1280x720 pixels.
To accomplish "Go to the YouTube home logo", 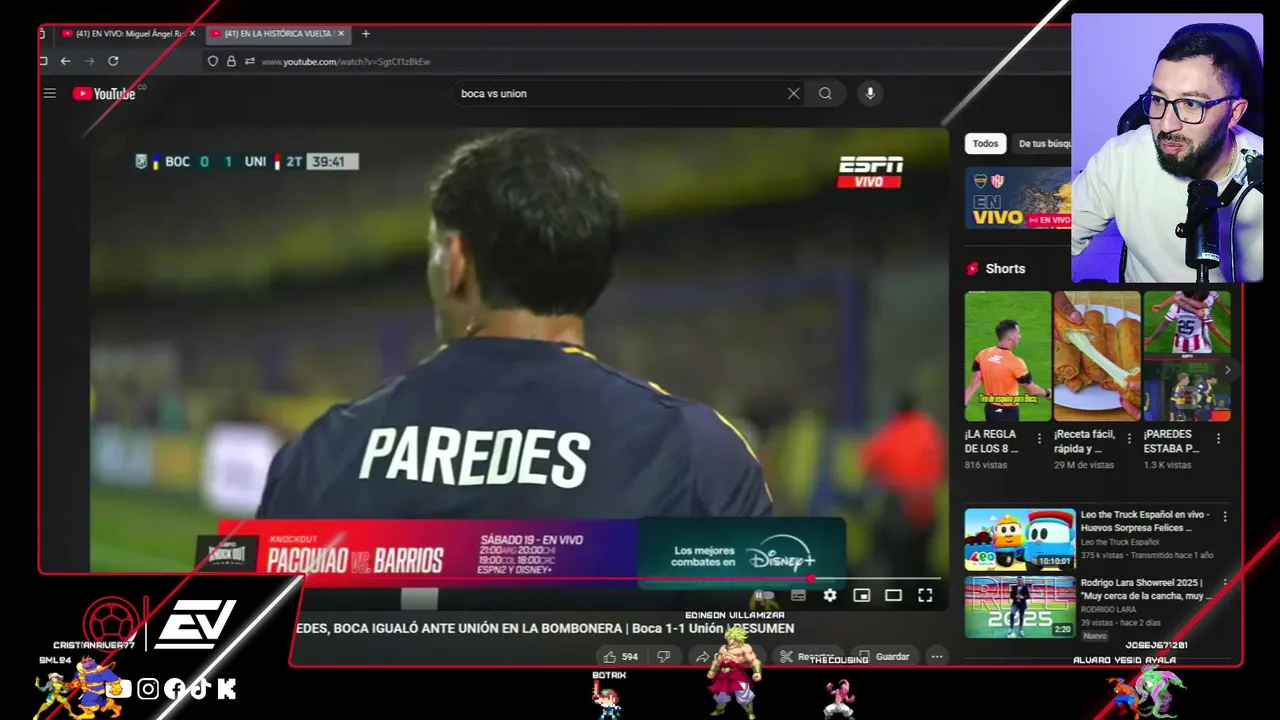I will tap(104, 93).
